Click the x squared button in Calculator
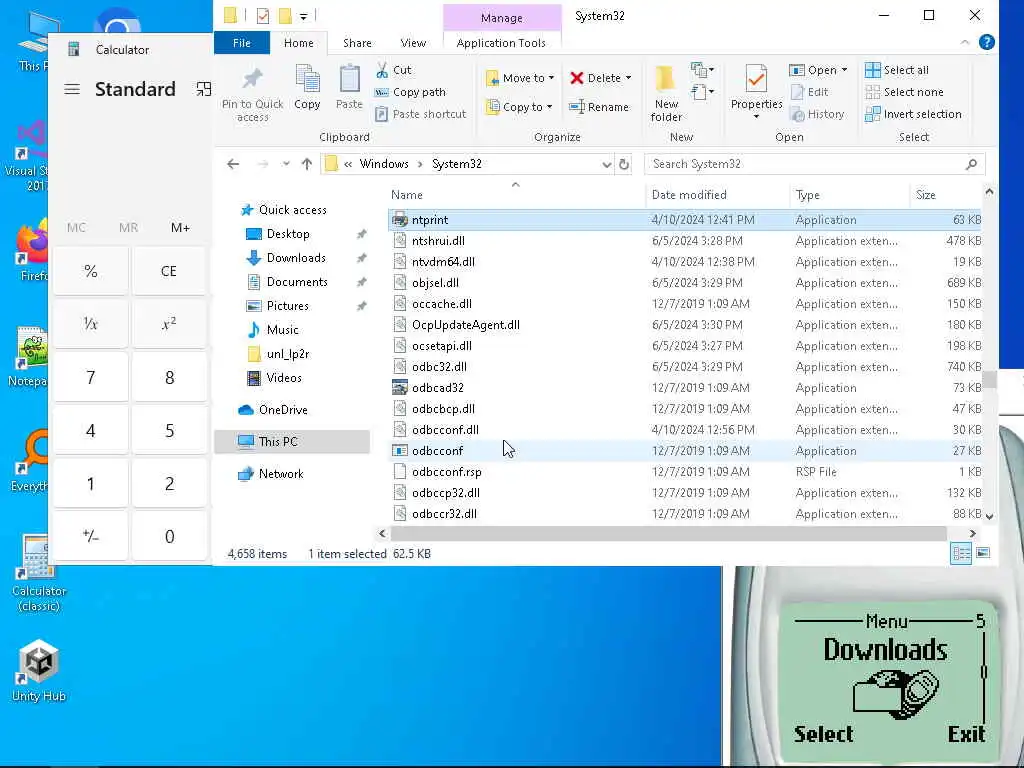This screenshot has height=768, width=1024. [x=168, y=324]
